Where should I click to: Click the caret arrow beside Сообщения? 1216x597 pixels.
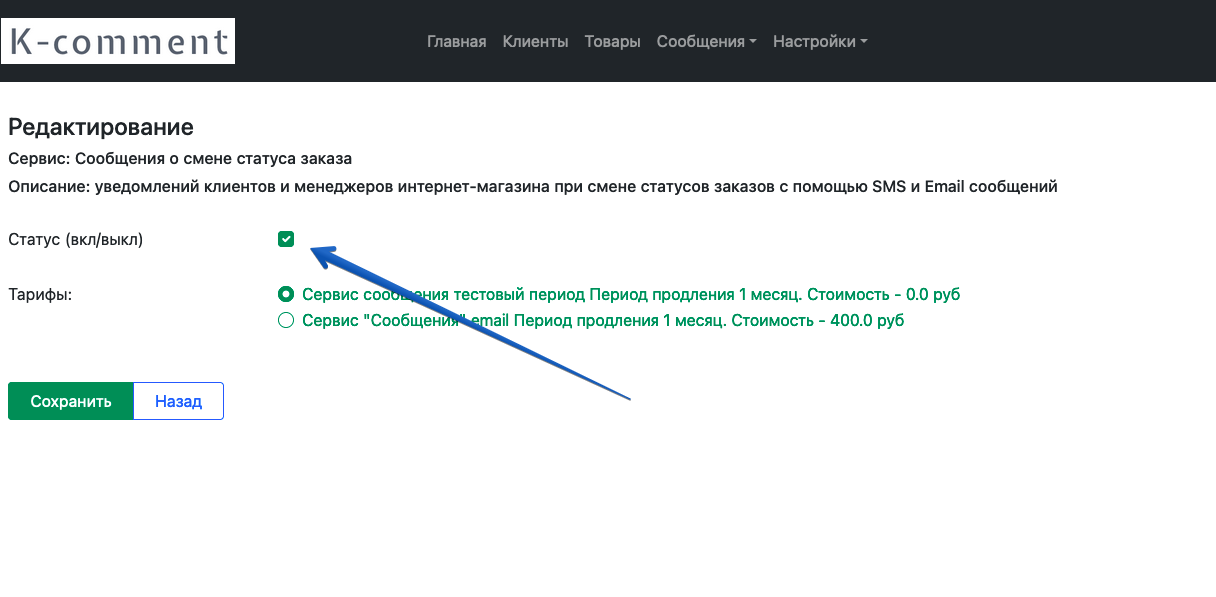coord(753,42)
